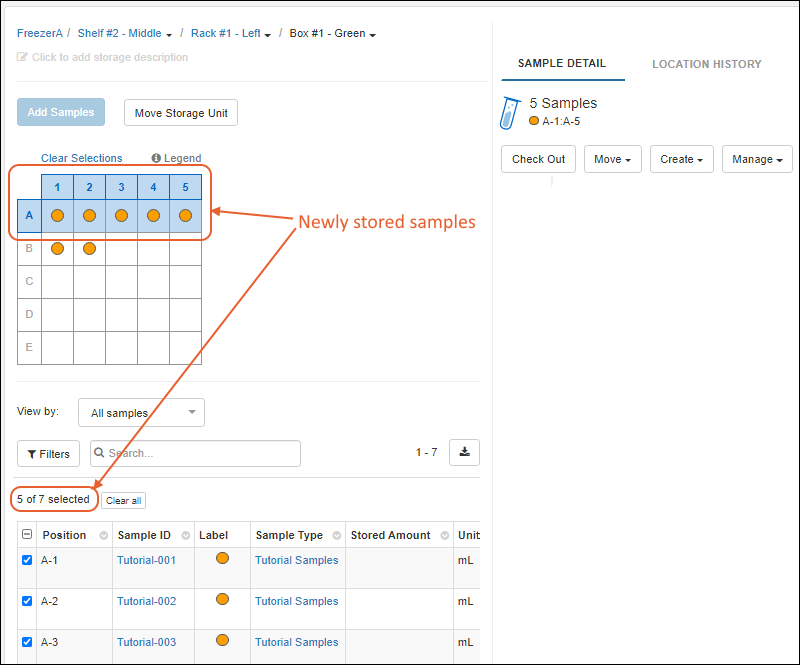Click the orange sample dot in cell A-3
The image size is (800, 665).
coord(121,215)
